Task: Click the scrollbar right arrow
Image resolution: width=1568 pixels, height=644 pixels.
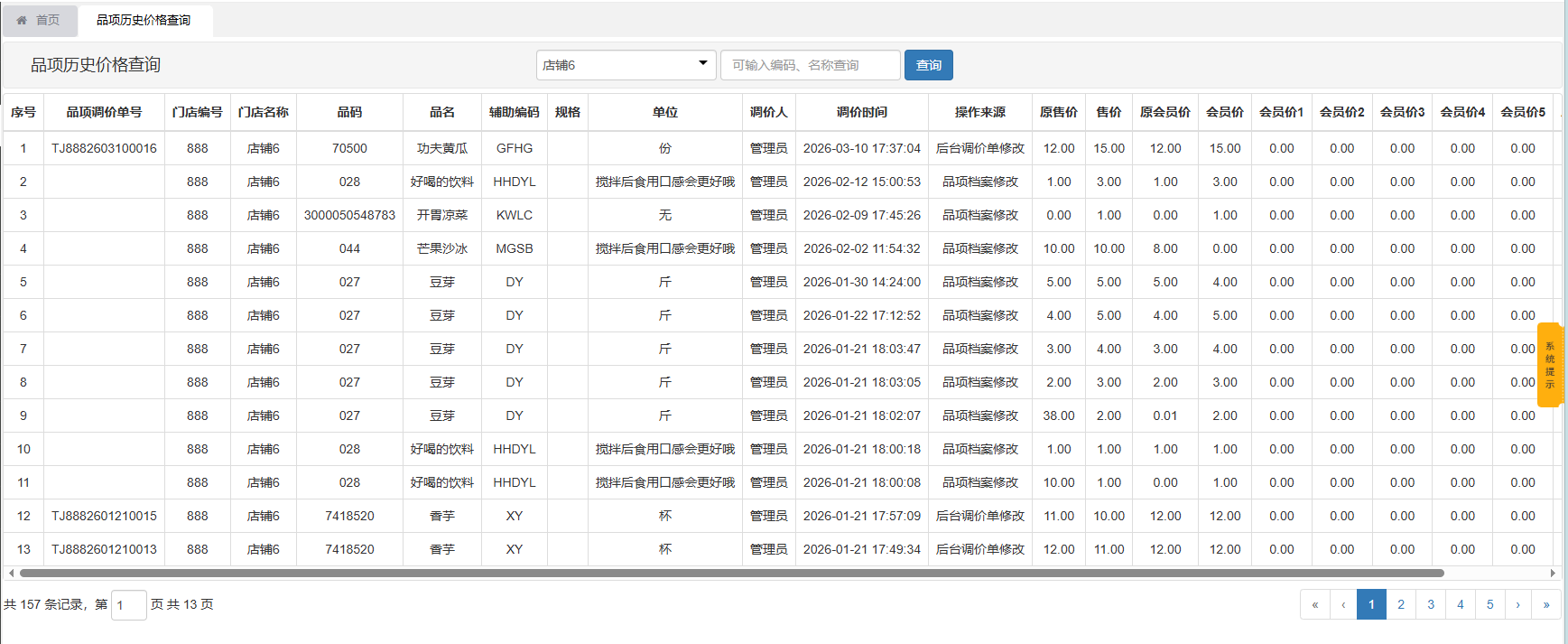Action: tap(1553, 573)
